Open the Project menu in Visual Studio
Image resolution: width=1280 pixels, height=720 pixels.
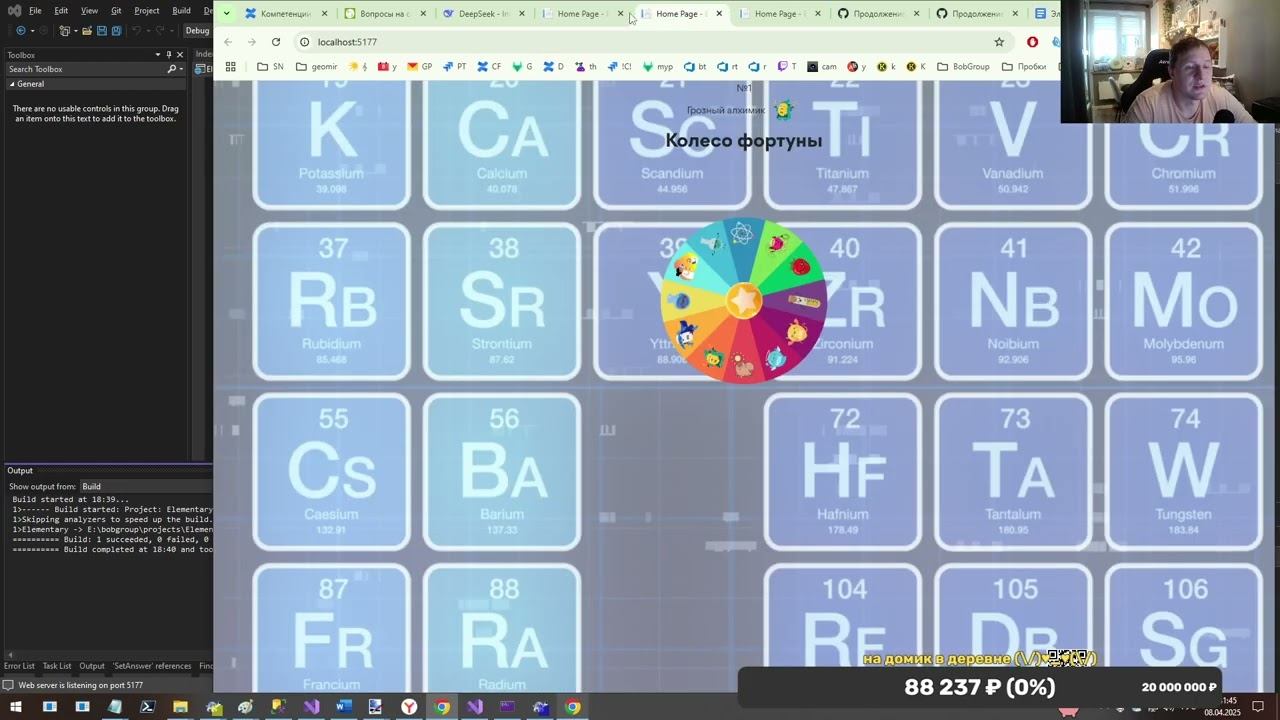tap(146, 10)
